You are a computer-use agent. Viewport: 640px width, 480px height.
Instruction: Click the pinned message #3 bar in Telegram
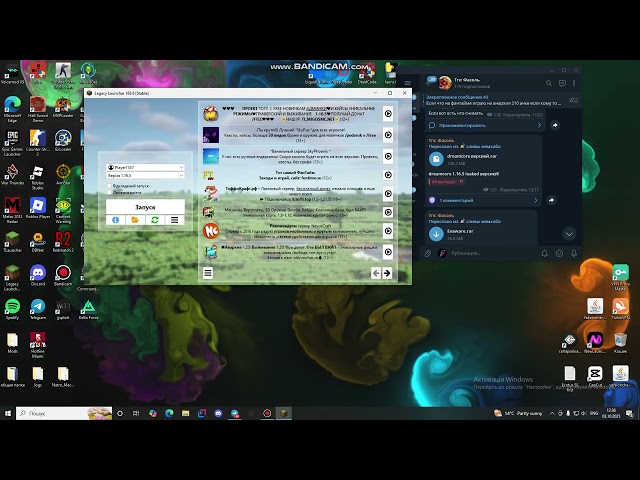[493, 100]
